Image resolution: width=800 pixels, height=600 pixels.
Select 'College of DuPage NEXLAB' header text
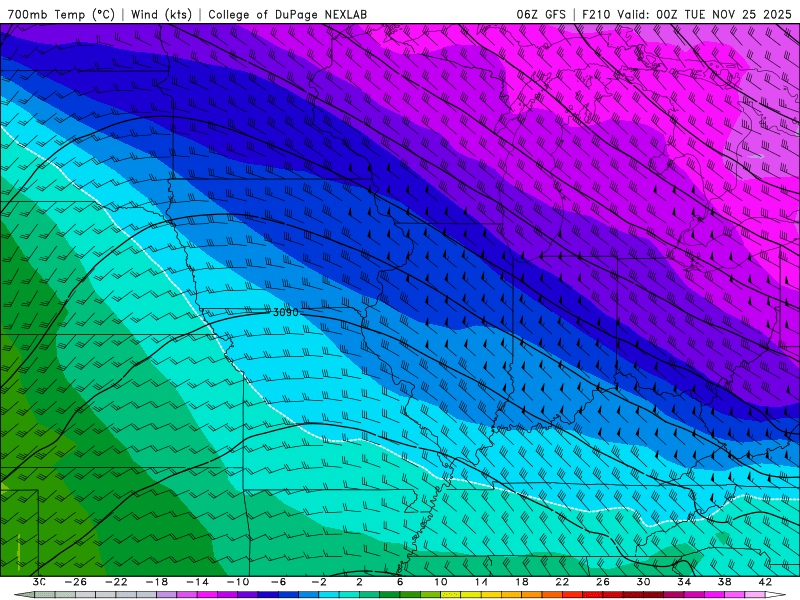(x=287, y=14)
